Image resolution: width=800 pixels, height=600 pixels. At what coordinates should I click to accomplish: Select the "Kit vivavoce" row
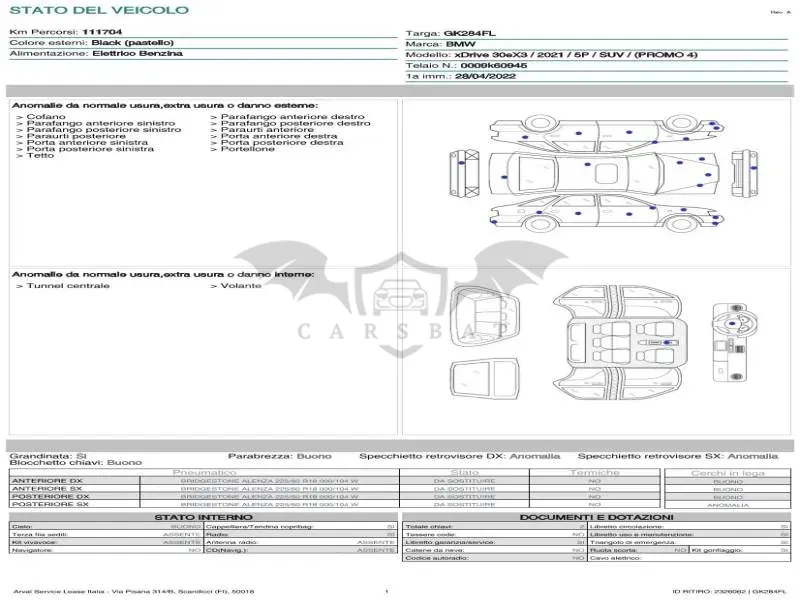pos(106,542)
